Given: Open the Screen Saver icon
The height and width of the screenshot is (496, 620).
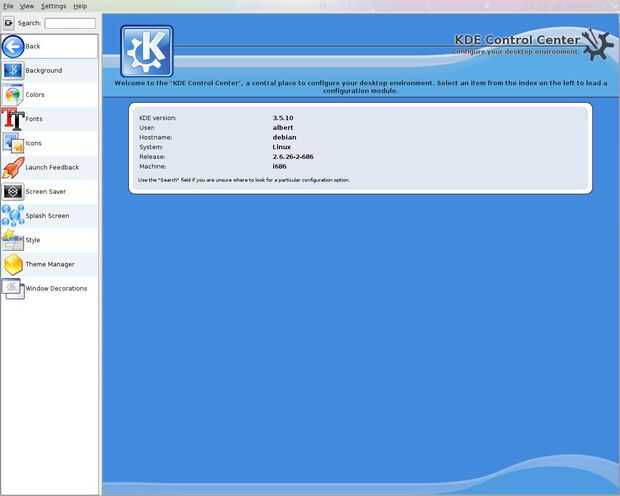Looking at the screenshot, I should click(x=13, y=192).
